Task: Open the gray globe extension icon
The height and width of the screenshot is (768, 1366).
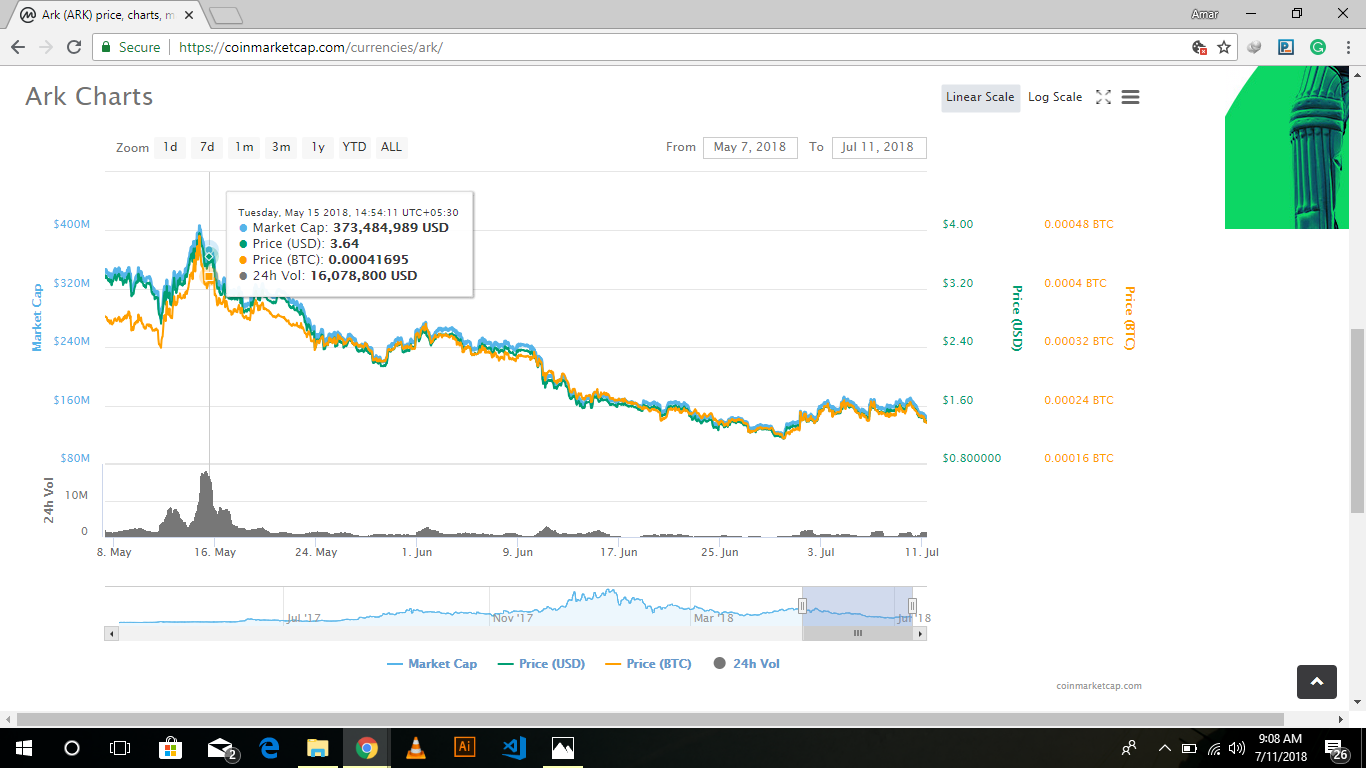Action: click(1256, 47)
